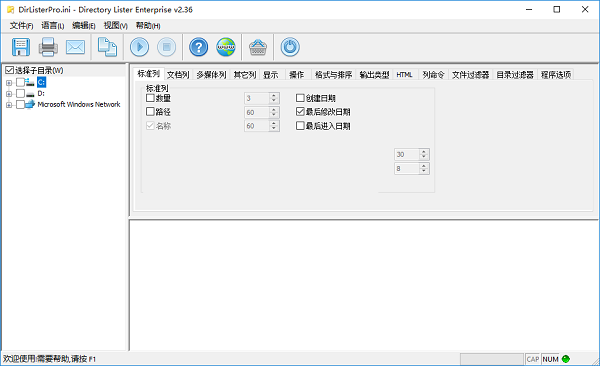This screenshot has height=366, width=600.
Task: Check the D: drive checkbox
Action: tap(20, 93)
